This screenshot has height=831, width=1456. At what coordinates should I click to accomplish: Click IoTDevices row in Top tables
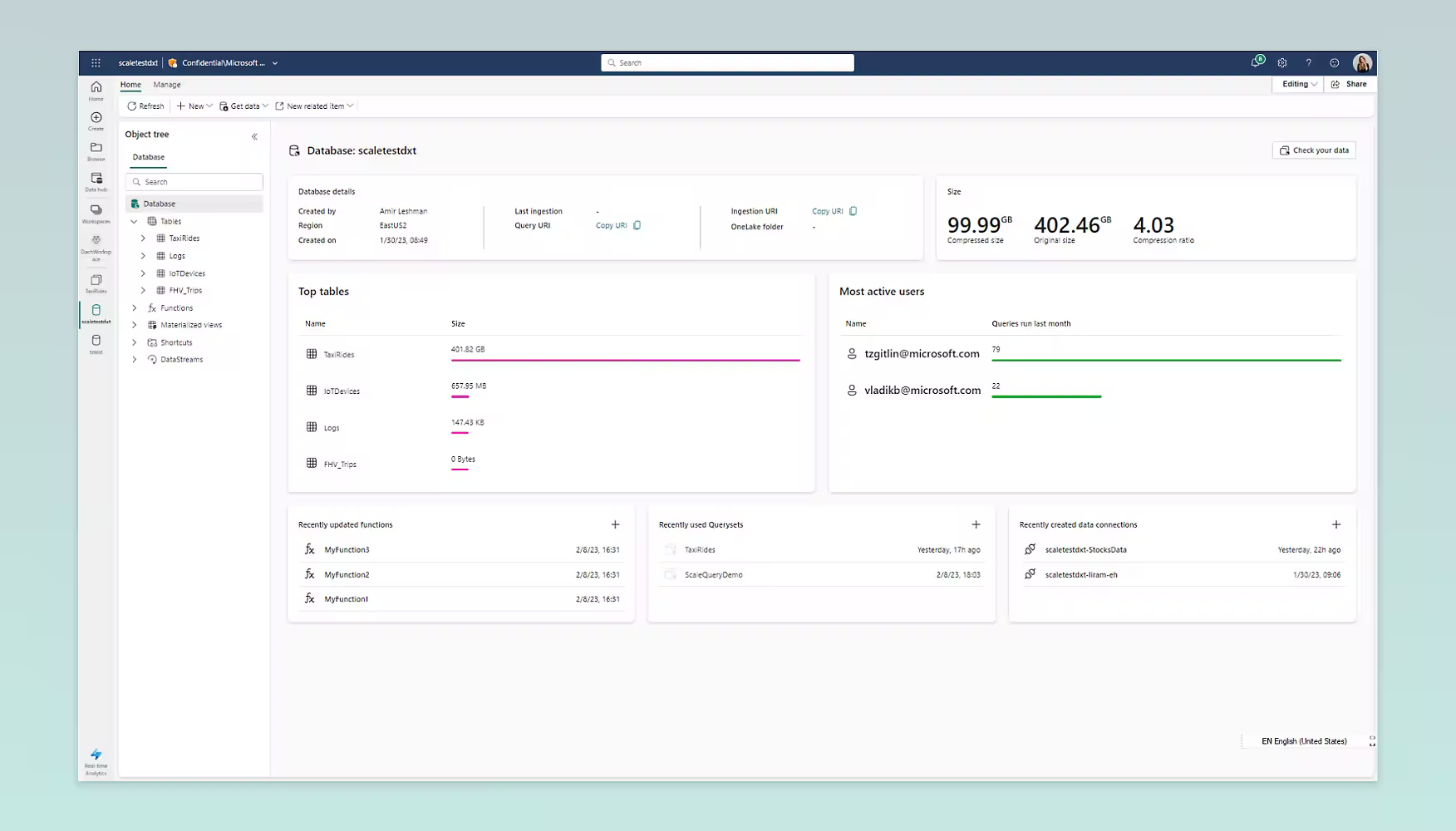pyautogui.click(x=550, y=391)
